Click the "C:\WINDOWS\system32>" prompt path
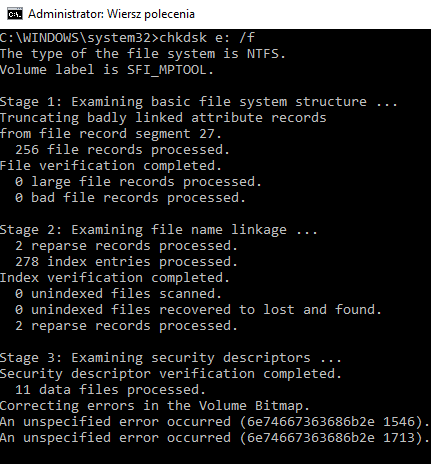431x464 pixels. [x=79, y=38]
